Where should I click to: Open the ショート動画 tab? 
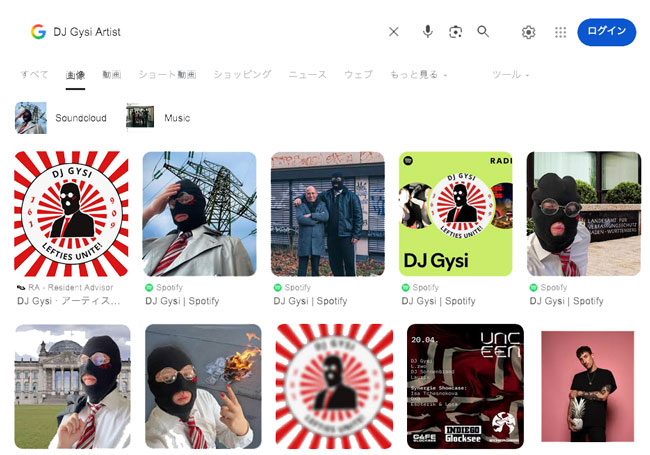pyautogui.click(x=167, y=75)
